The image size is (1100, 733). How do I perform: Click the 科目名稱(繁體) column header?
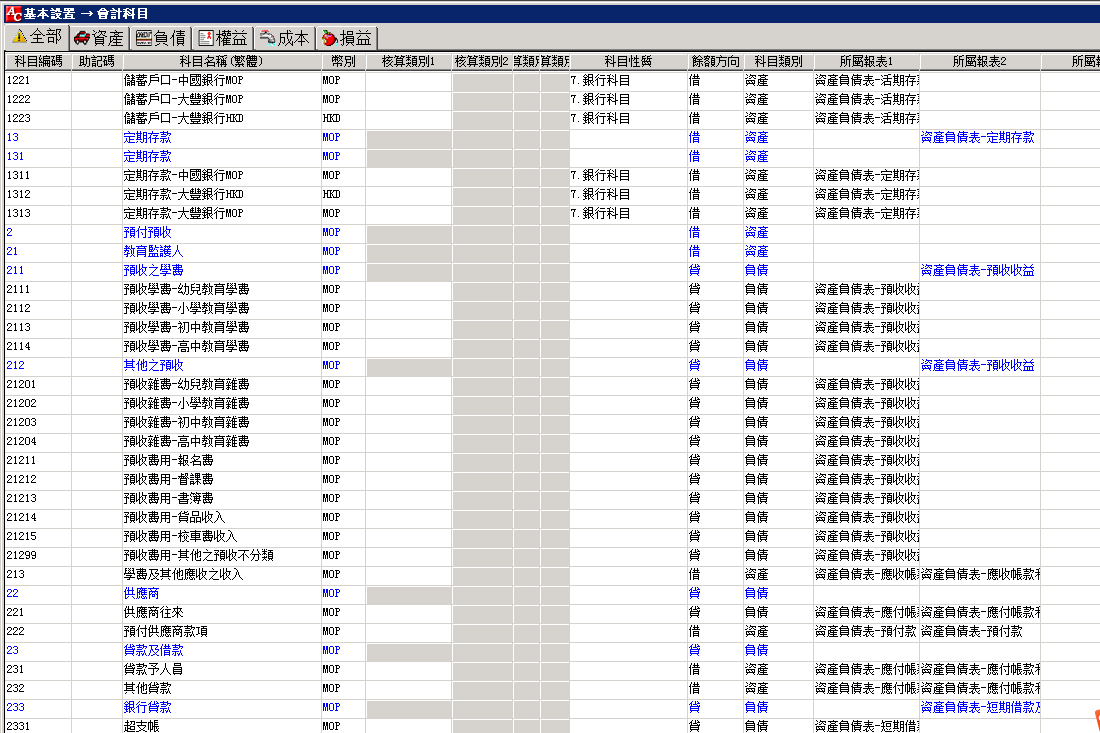pos(220,62)
